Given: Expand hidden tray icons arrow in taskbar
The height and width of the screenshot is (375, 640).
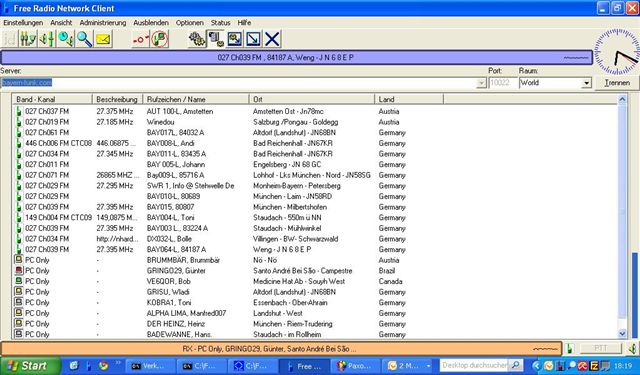Looking at the screenshot, I should click(x=536, y=366).
